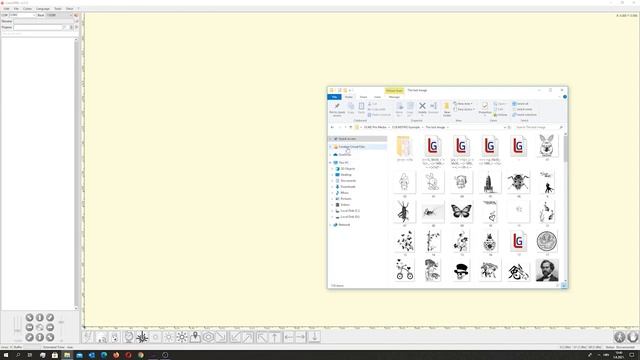Click Invert selection in Explorer ribbon

(x=524, y=115)
